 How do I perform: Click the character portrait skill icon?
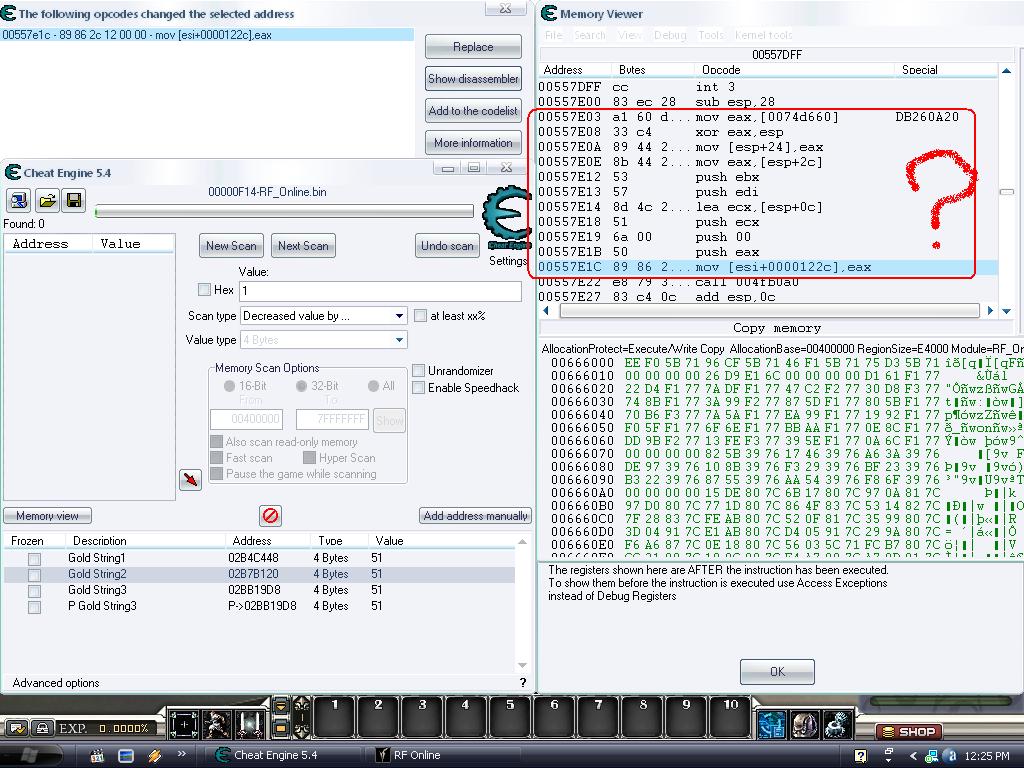(x=216, y=724)
